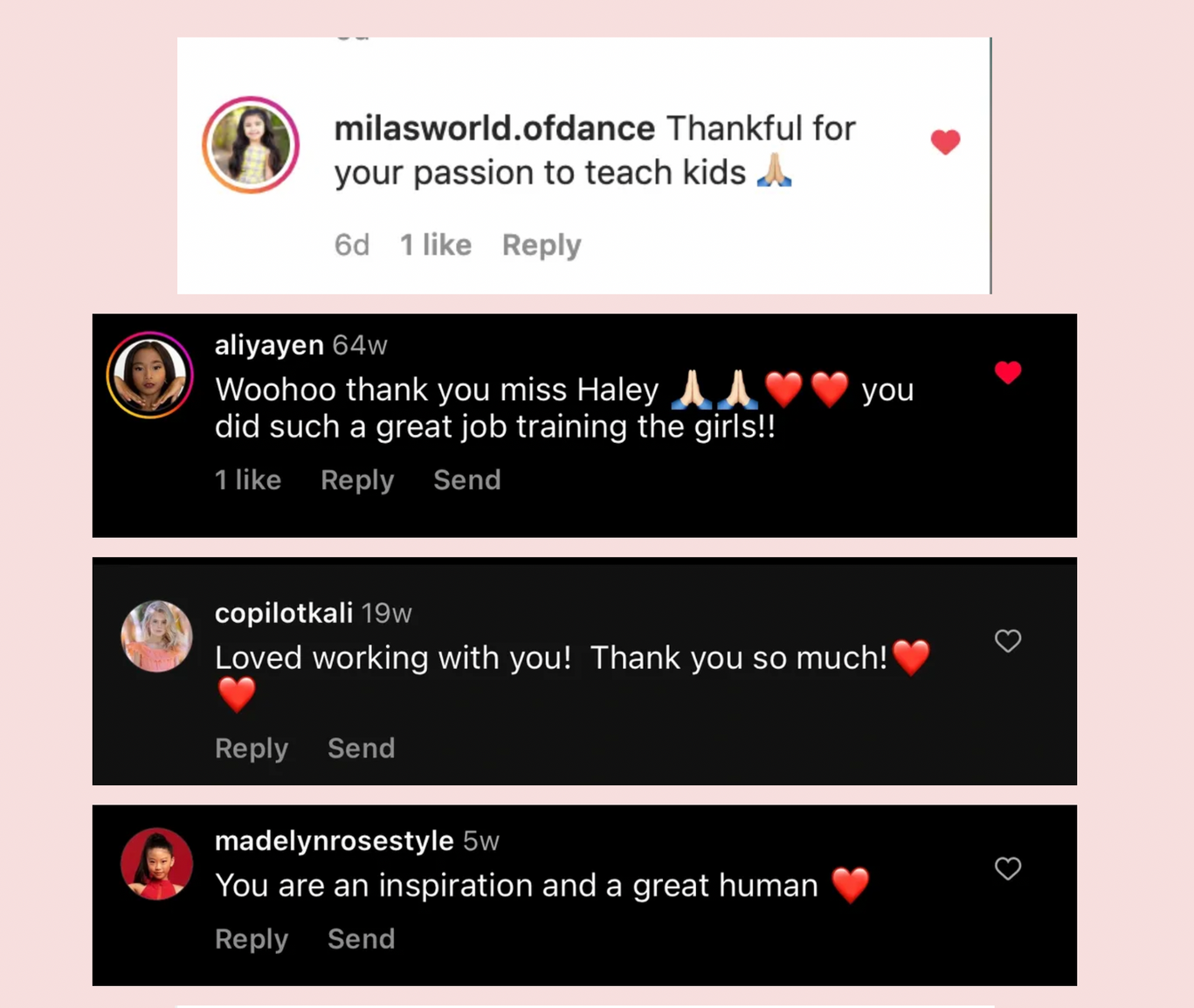Like the madelynrosestyle comment heart outline
This screenshot has width=1194, height=1008.
pyautogui.click(x=1008, y=868)
